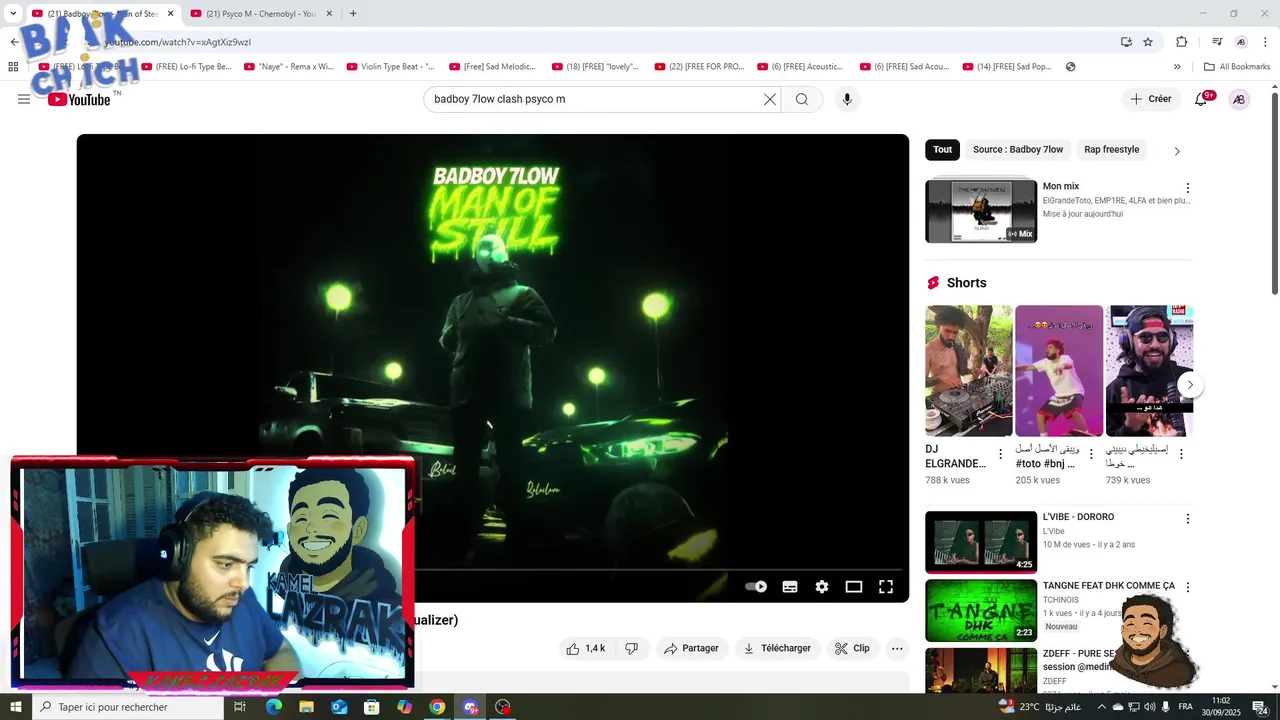Click the Télécharger download button
This screenshot has width=1280, height=720.
tap(777, 648)
